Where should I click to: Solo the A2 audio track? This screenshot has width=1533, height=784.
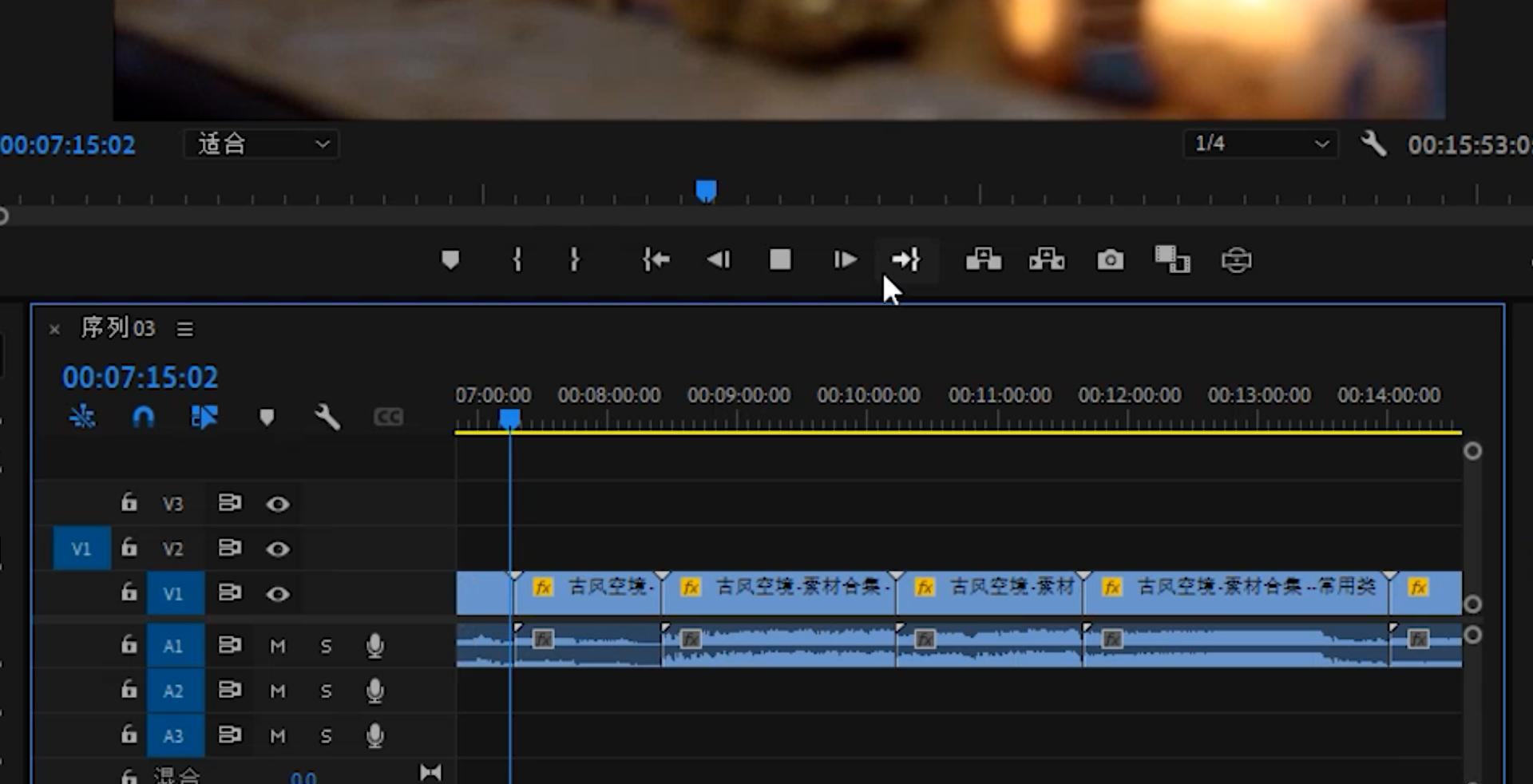click(326, 691)
